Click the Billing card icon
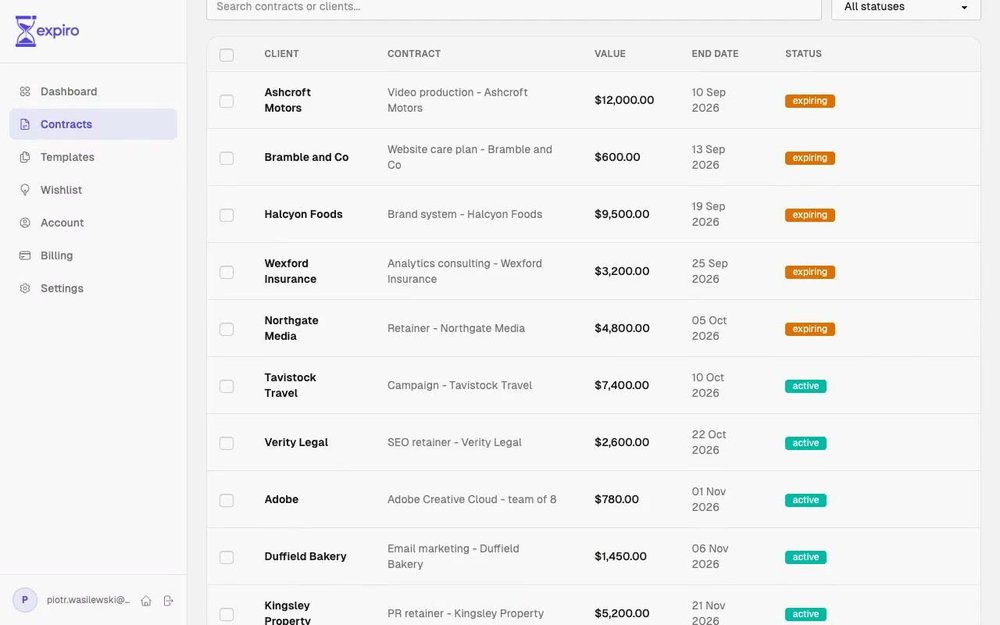 (25, 256)
